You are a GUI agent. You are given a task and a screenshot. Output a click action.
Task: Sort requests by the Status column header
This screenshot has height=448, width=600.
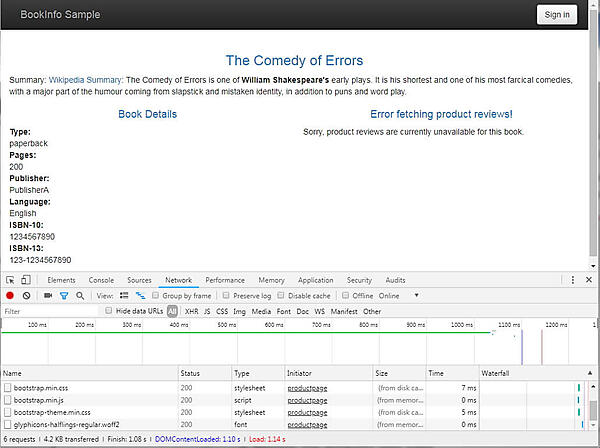pos(190,373)
